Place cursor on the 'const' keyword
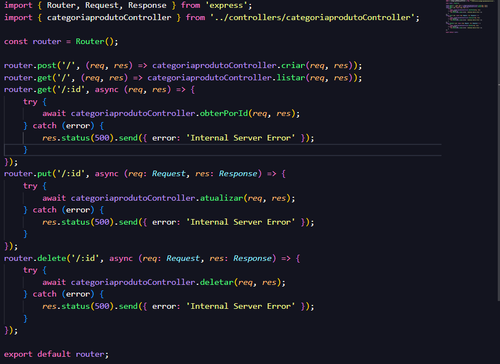Viewport: 500px width, 364px height. pos(16,42)
